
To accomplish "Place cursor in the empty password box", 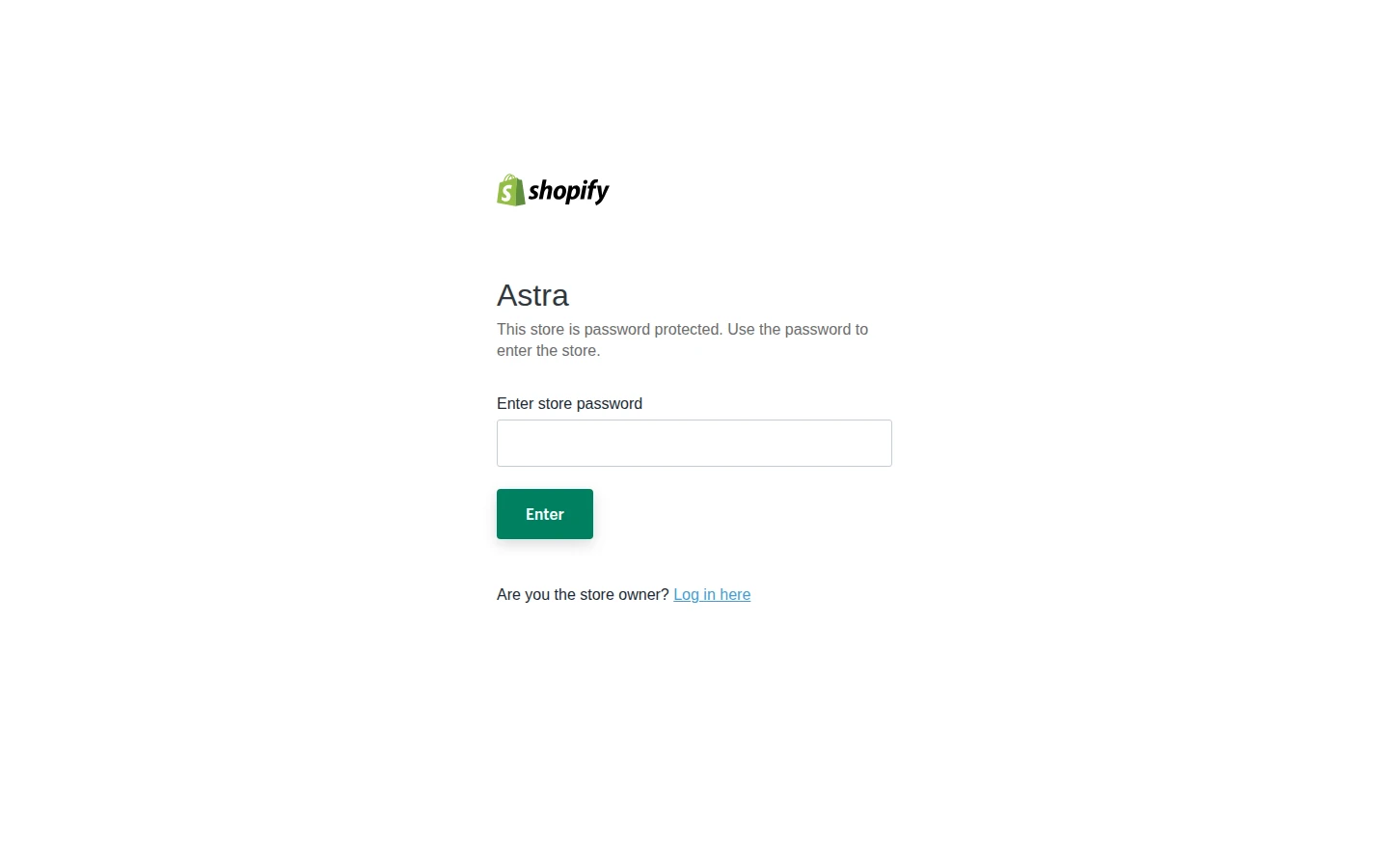I will click(694, 443).
